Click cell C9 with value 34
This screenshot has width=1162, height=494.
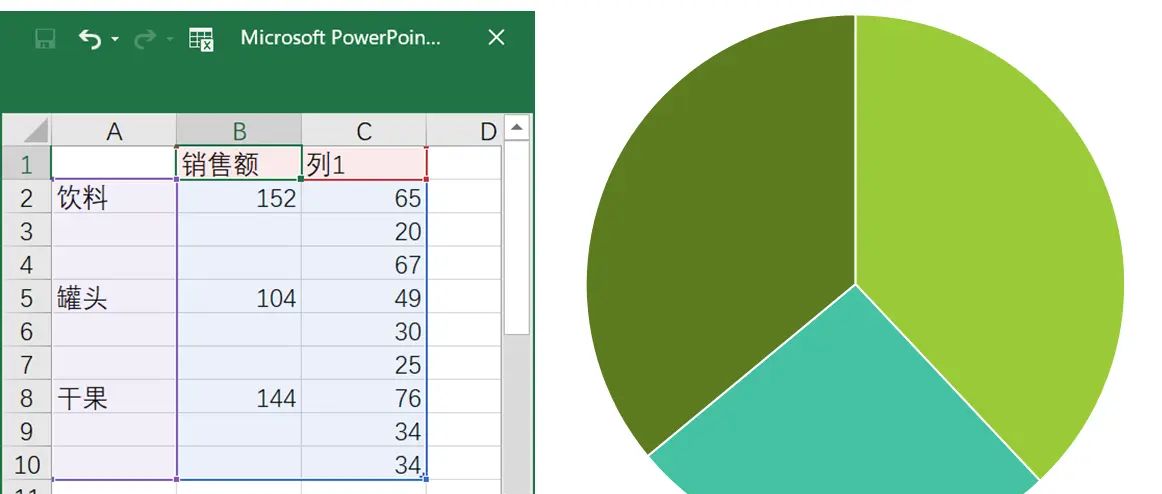coord(364,430)
